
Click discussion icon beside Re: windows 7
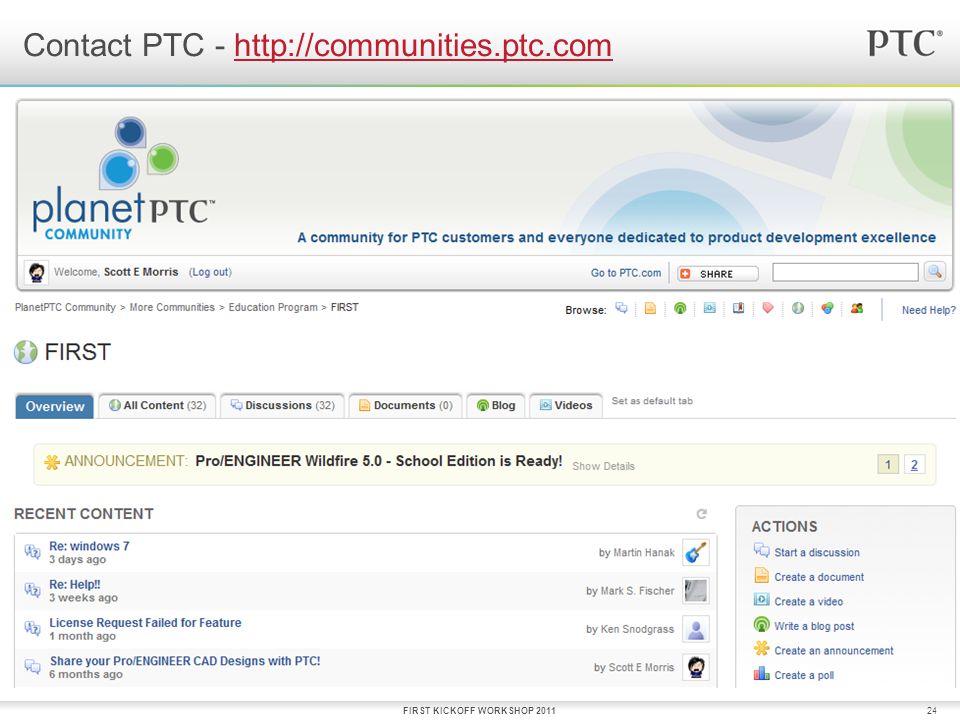(x=32, y=551)
